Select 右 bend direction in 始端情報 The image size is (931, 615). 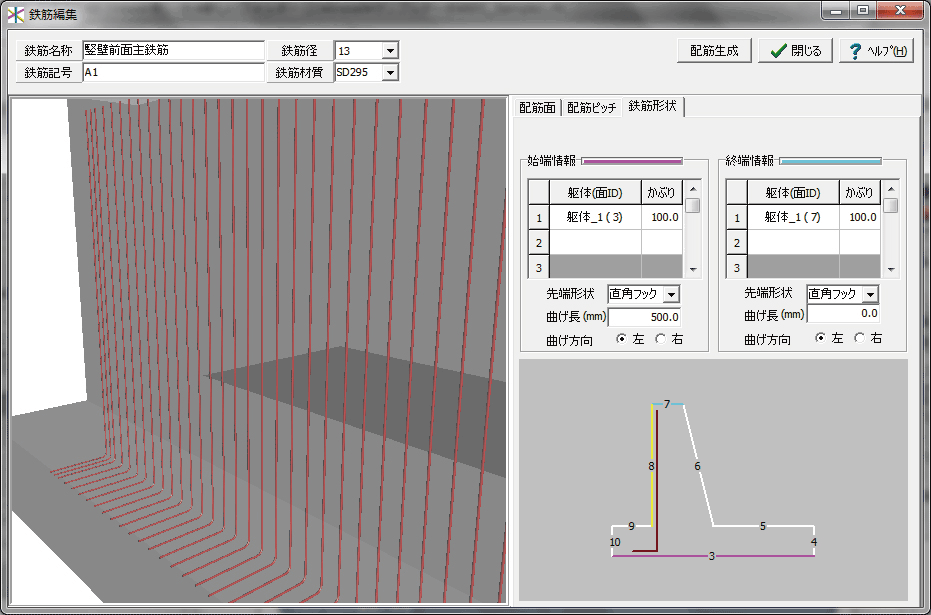point(660,339)
